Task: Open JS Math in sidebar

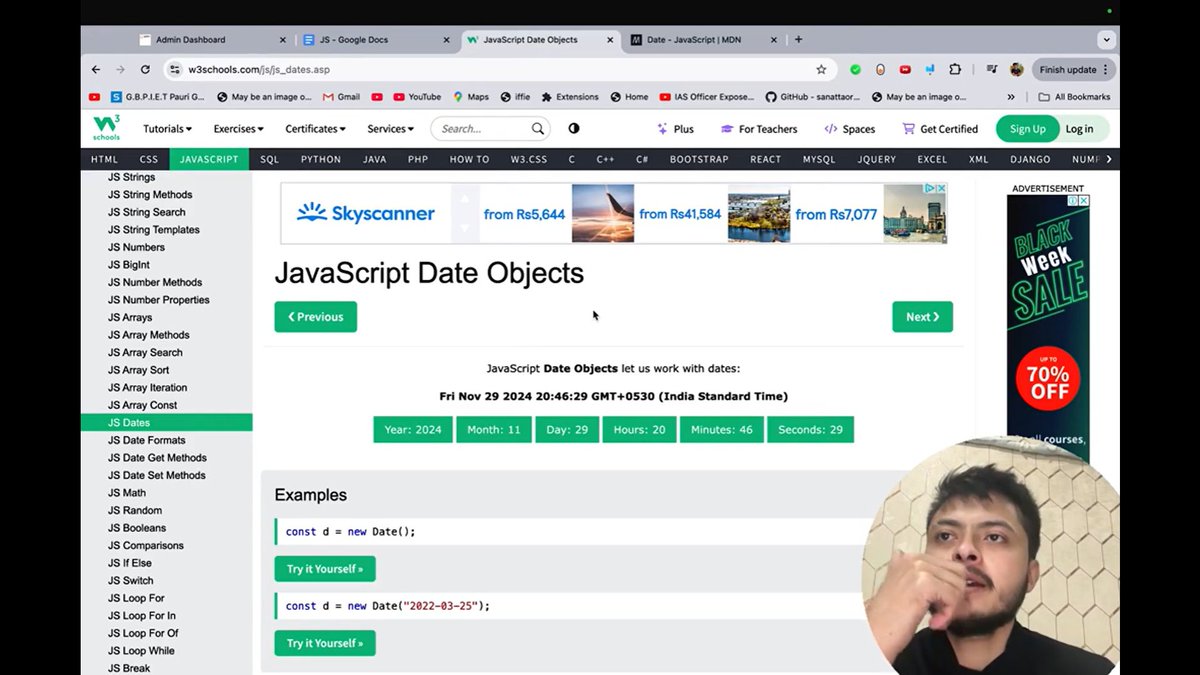Action: (x=127, y=493)
